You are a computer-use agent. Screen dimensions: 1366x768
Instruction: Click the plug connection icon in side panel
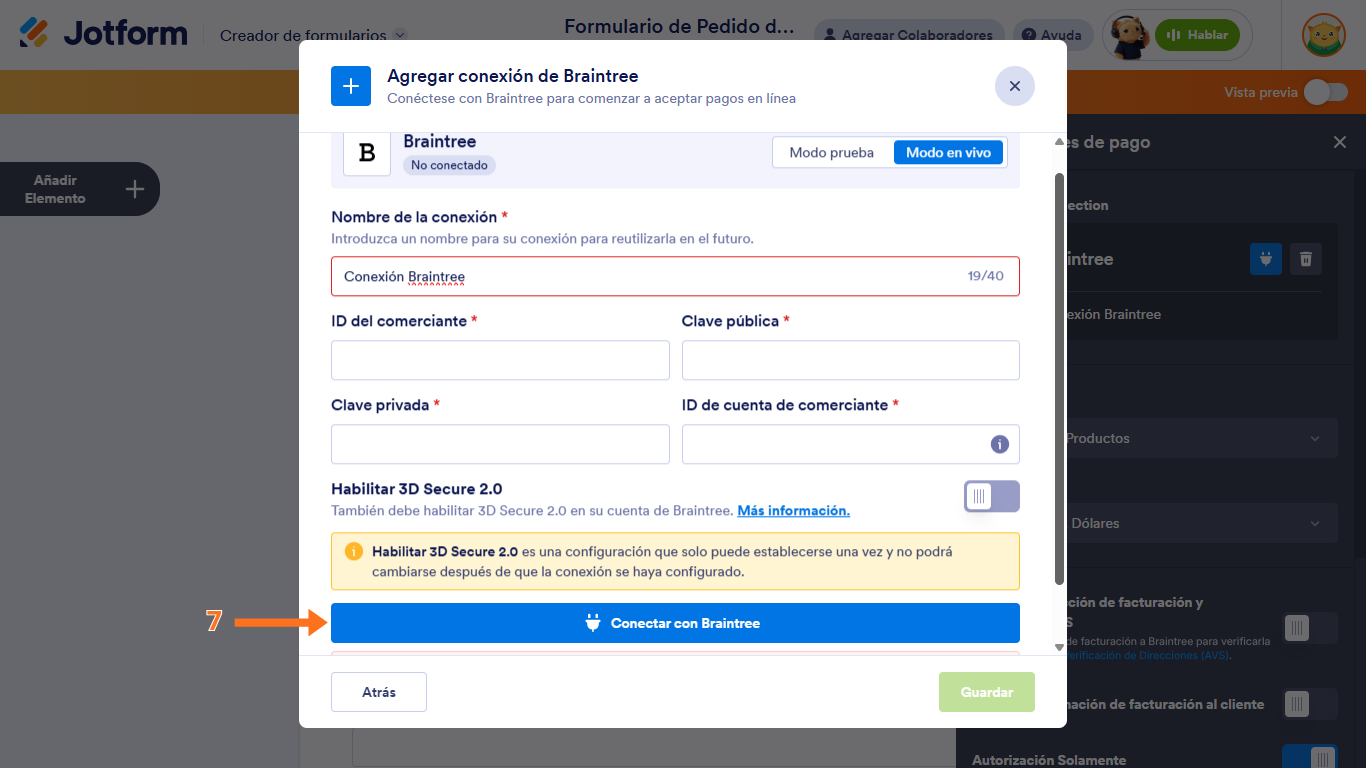click(x=1266, y=259)
